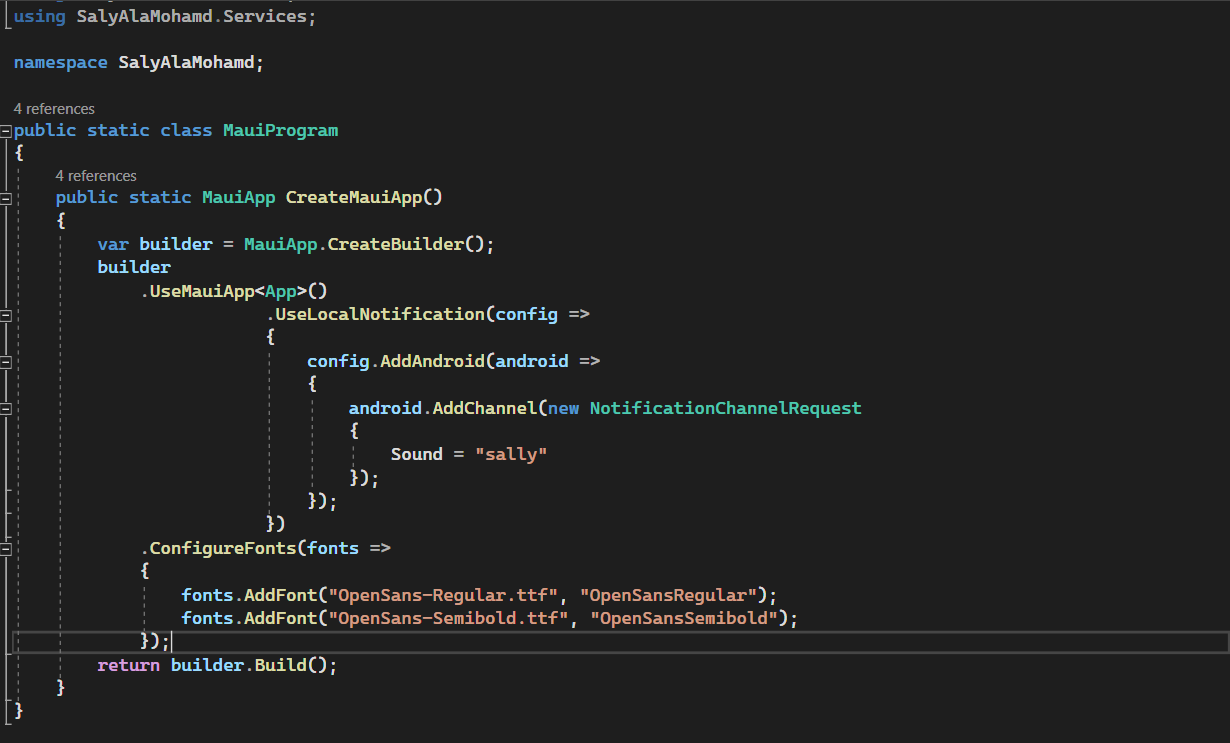Click the "using" keyword on the first line
This screenshot has width=1230, height=743.
click(40, 16)
